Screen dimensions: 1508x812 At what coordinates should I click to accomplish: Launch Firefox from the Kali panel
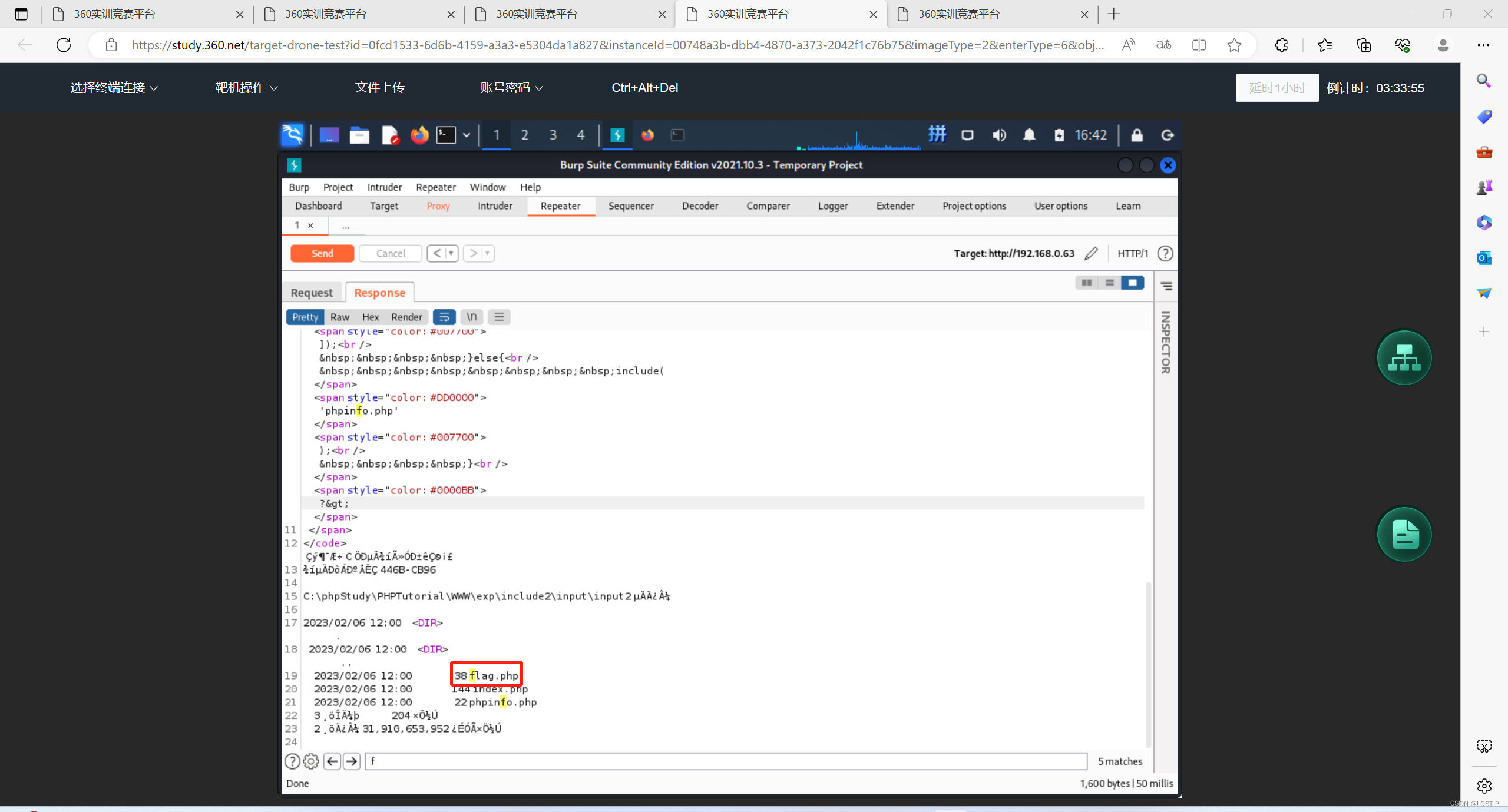pyautogui.click(x=419, y=135)
